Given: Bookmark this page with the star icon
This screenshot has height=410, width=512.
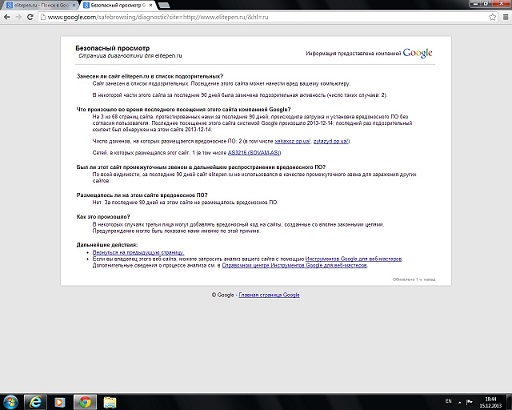Looking at the screenshot, I should 492,17.
